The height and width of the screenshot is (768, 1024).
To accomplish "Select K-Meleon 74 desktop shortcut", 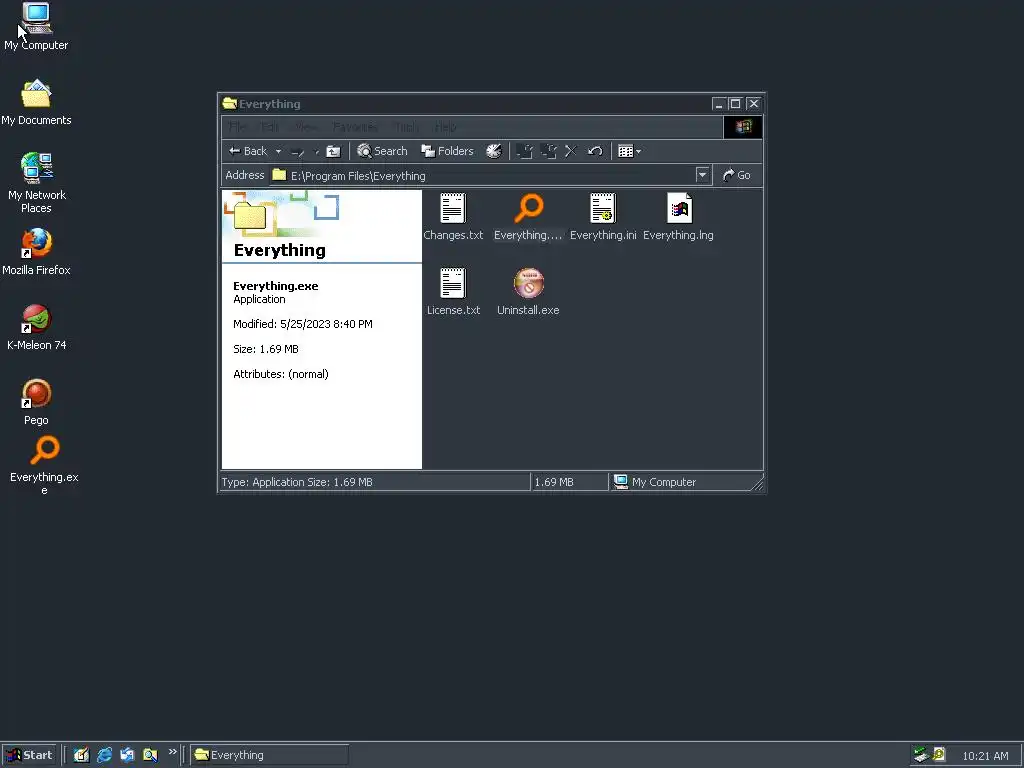I will point(37,327).
